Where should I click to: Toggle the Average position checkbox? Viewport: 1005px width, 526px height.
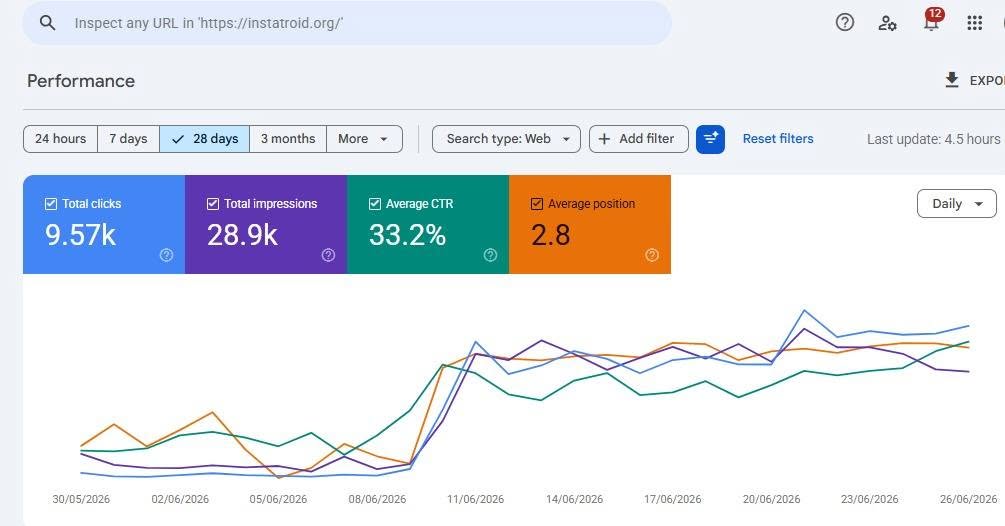[x=537, y=204]
